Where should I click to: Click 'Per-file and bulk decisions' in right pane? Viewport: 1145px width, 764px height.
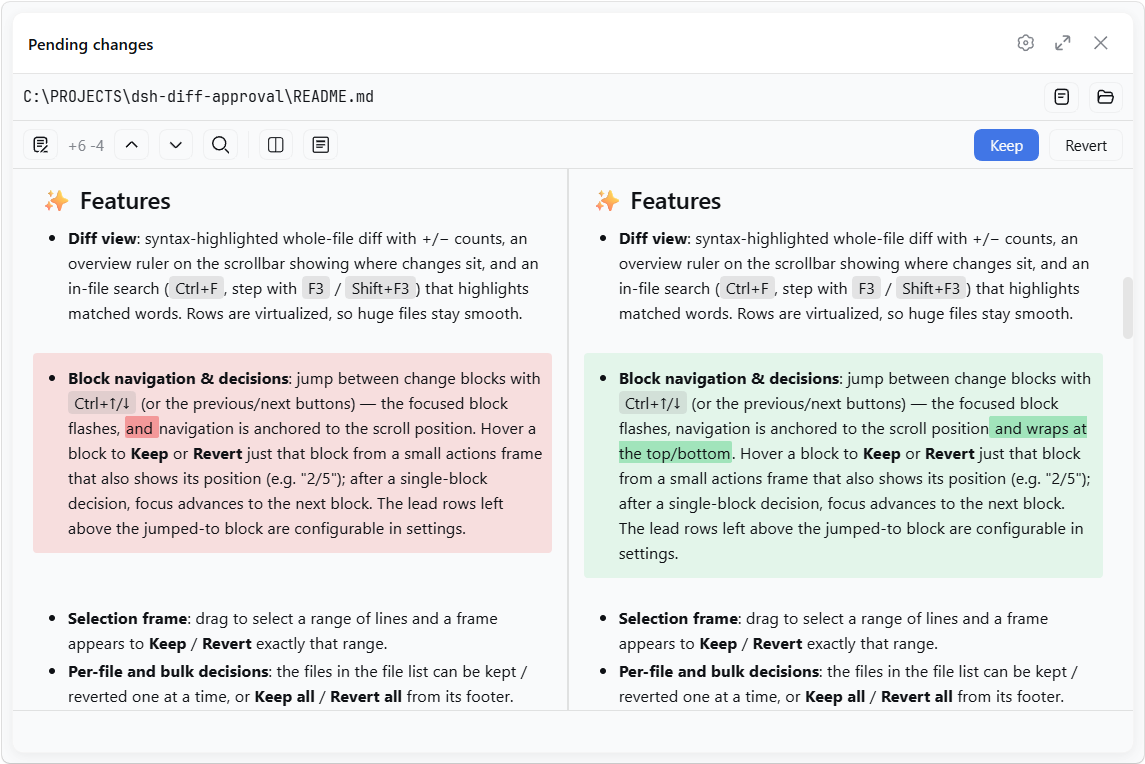[x=719, y=671]
